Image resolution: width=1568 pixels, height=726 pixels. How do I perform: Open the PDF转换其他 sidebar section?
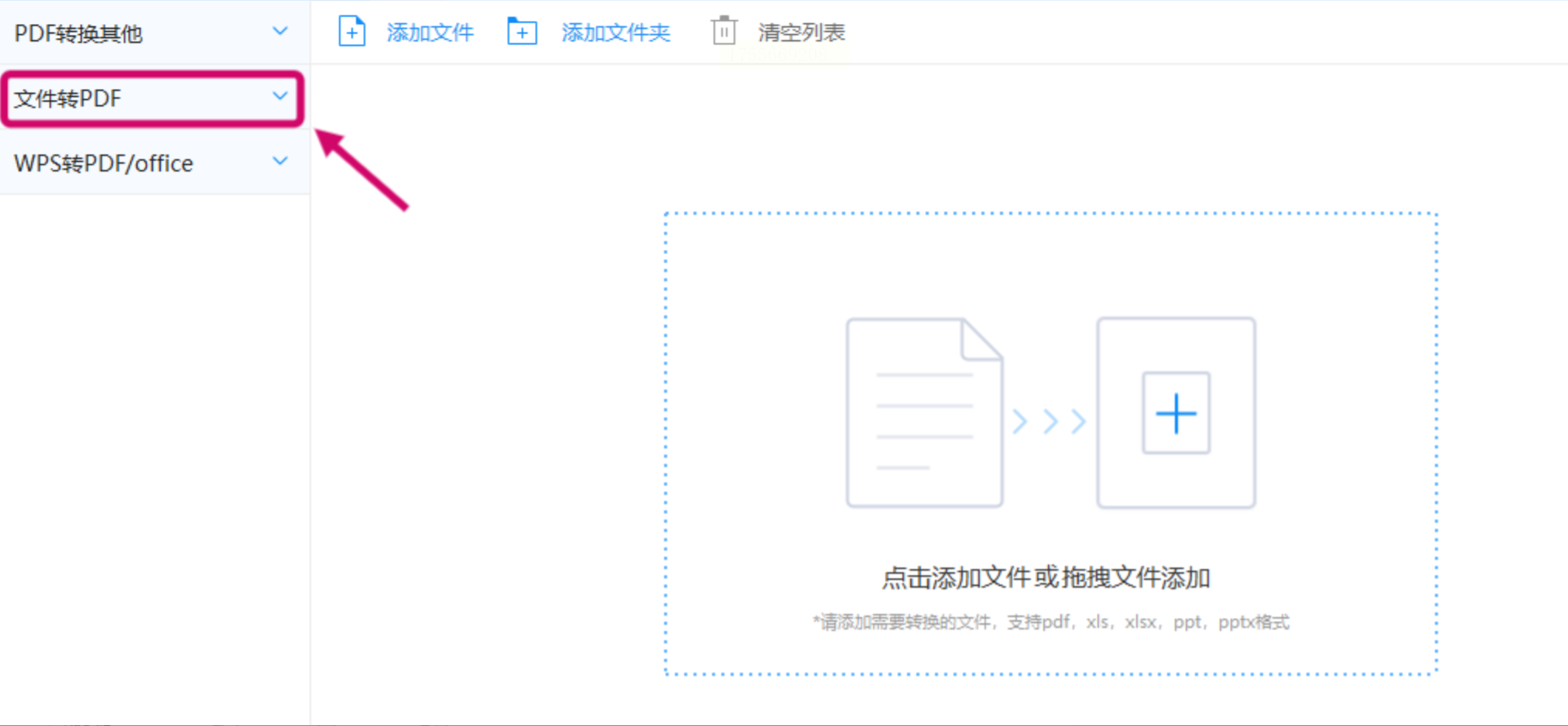155,33
